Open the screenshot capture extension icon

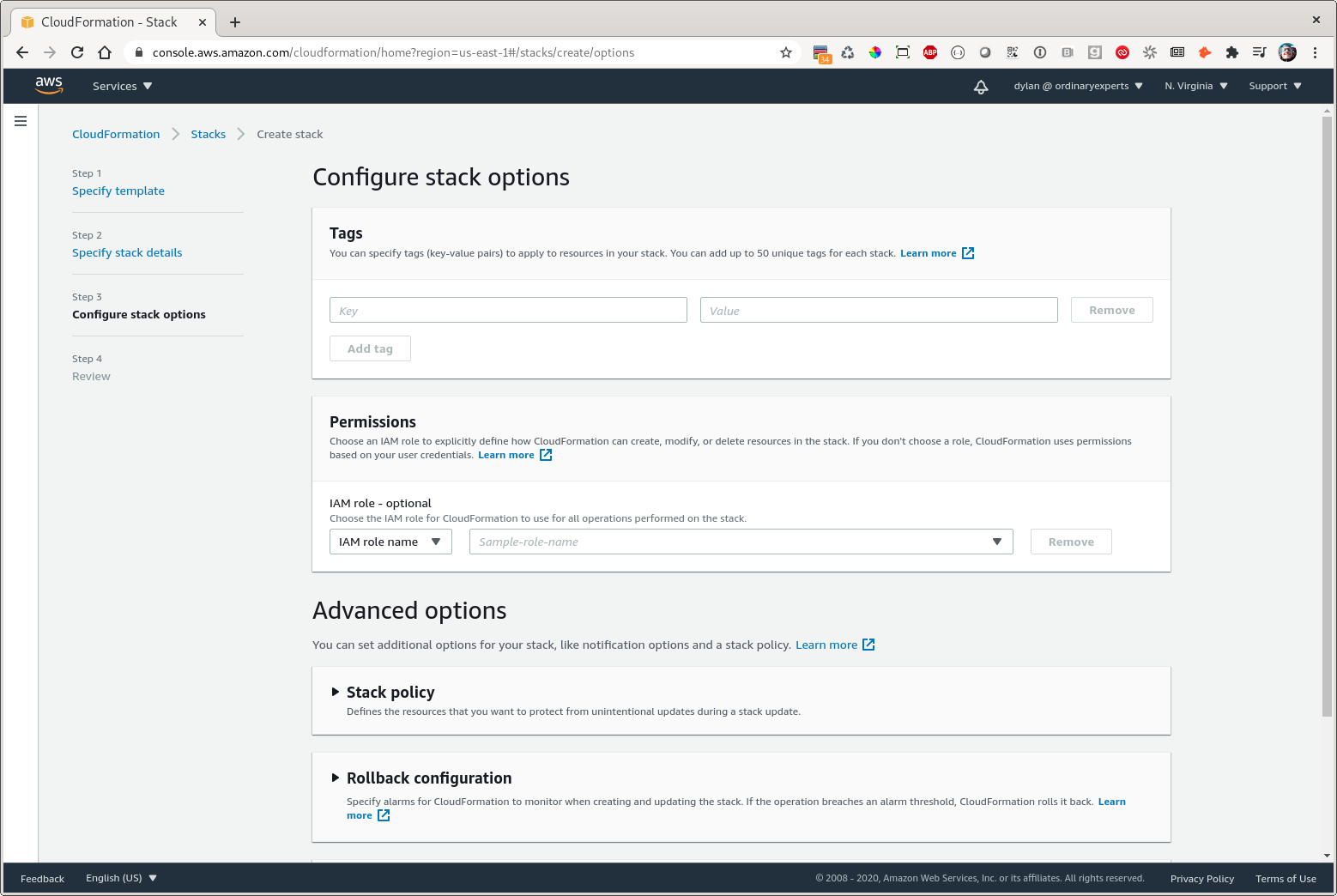[x=903, y=52]
